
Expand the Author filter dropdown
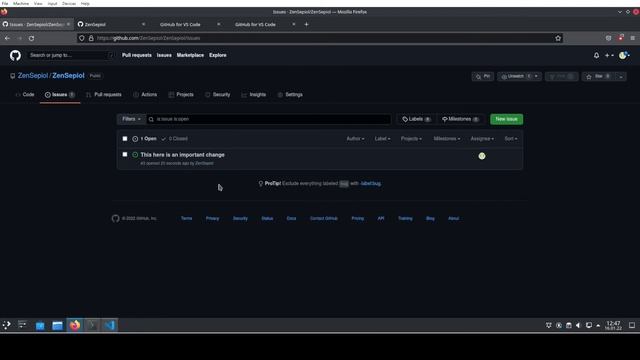point(355,139)
